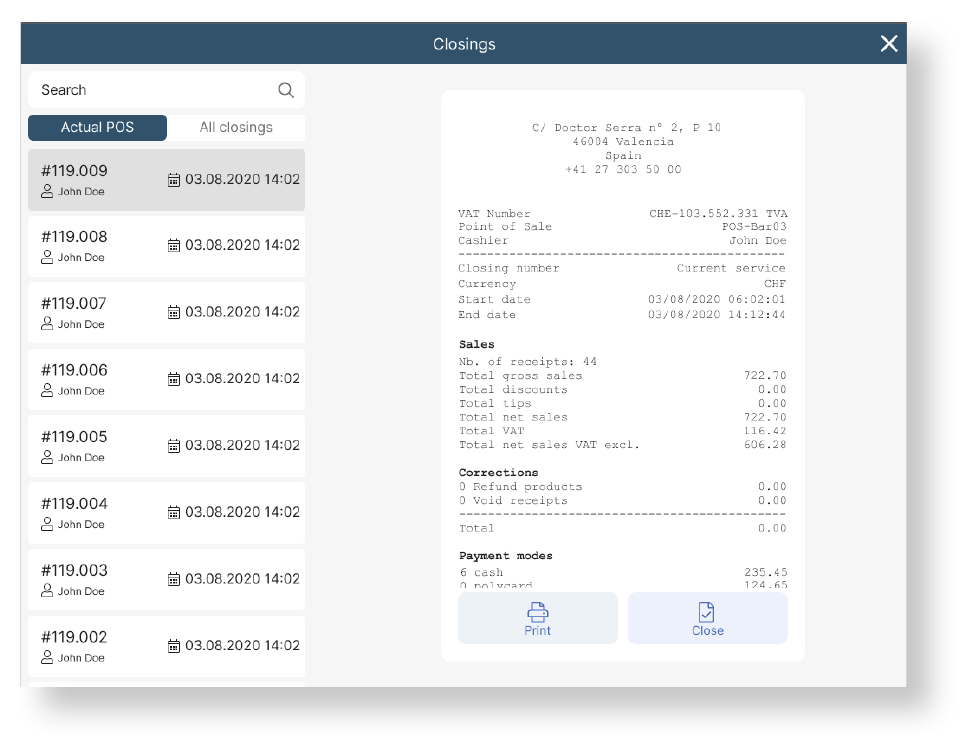969x751 pixels.
Task: Click user icon under closing #119.005
Action: [x=47, y=457]
